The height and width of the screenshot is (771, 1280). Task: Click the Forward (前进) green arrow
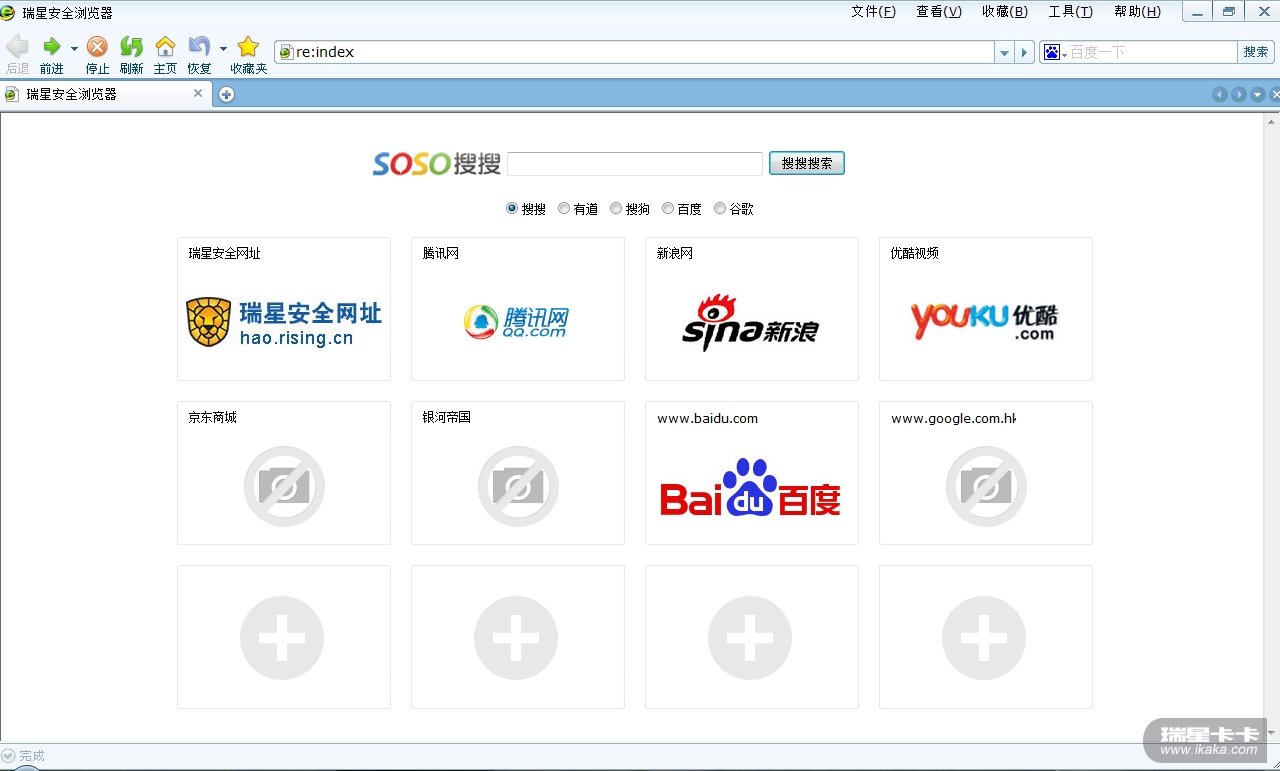[52, 46]
